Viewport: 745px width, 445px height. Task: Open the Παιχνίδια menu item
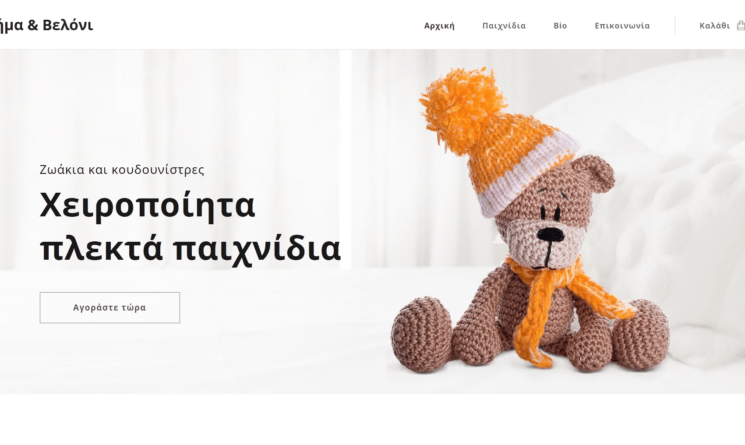click(x=504, y=26)
